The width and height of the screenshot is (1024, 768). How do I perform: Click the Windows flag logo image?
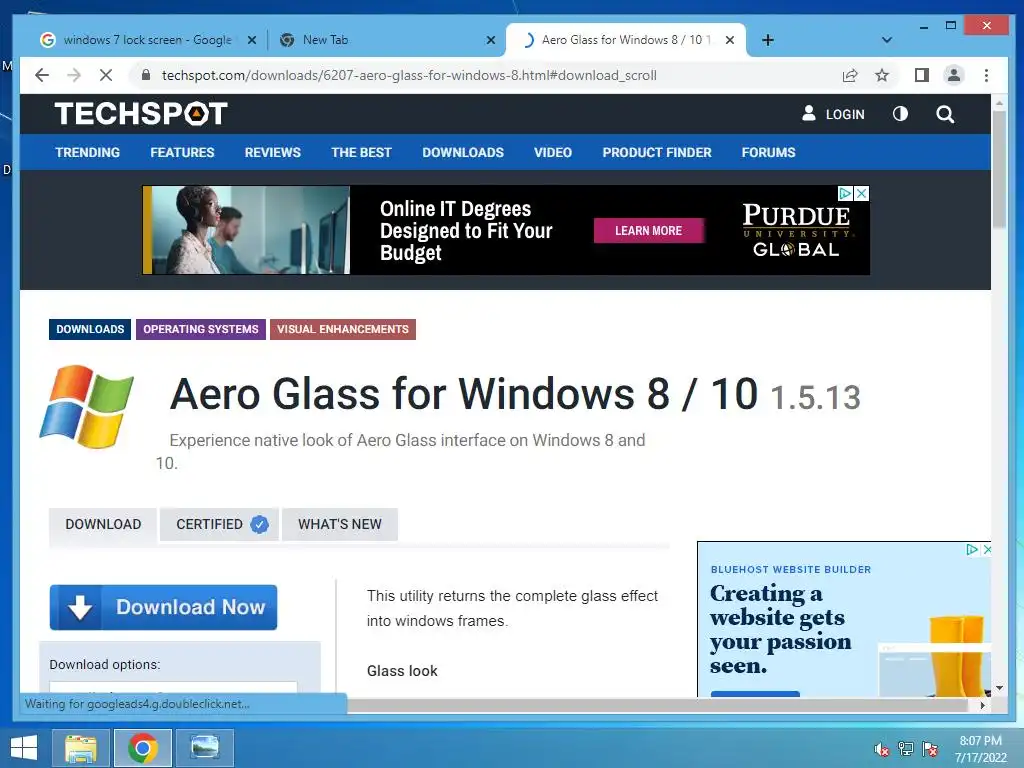coord(87,407)
